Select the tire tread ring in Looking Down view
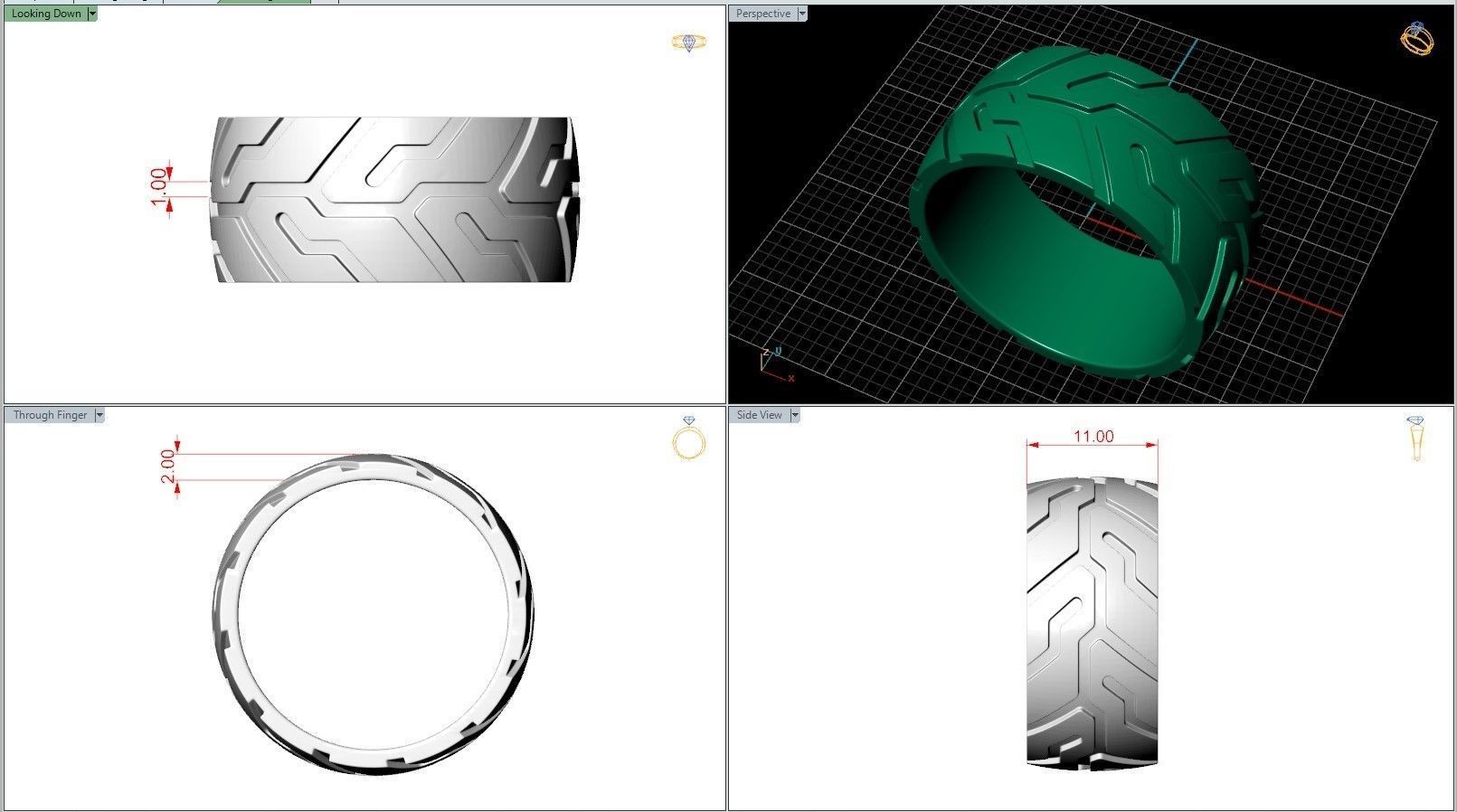The width and height of the screenshot is (1457, 812). tap(394, 200)
